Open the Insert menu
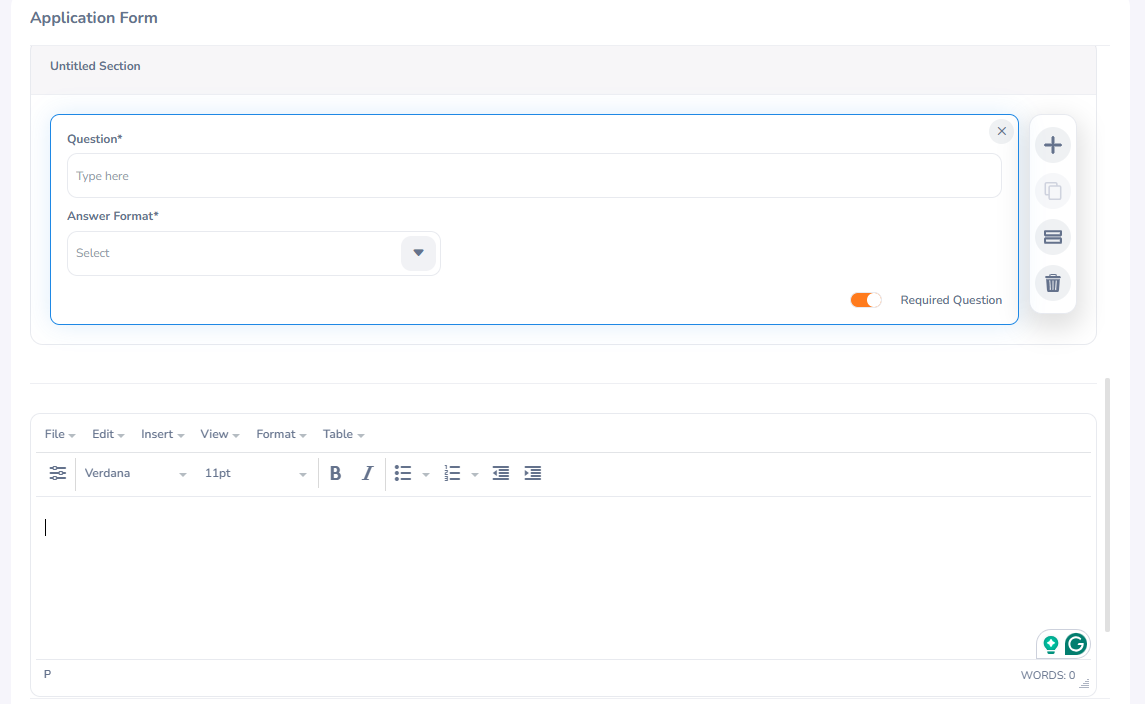 163,434
